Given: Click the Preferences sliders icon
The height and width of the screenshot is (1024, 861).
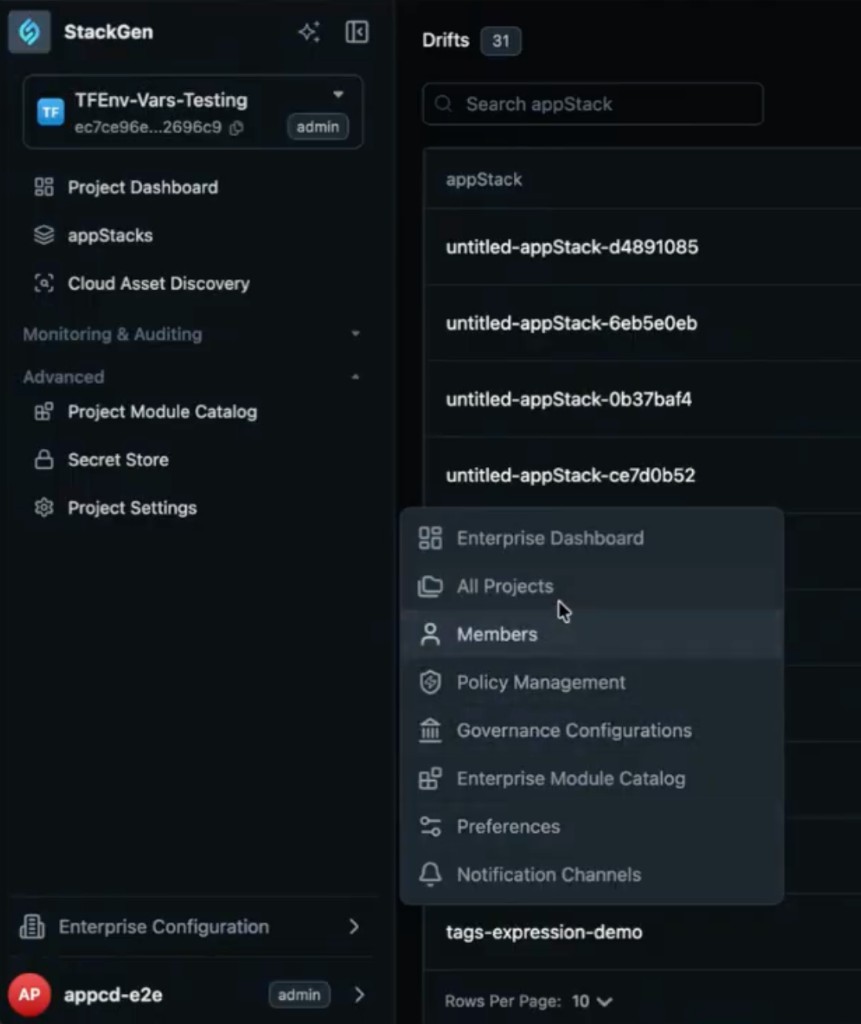Looking at the screenshot, I should coord(430,826).
